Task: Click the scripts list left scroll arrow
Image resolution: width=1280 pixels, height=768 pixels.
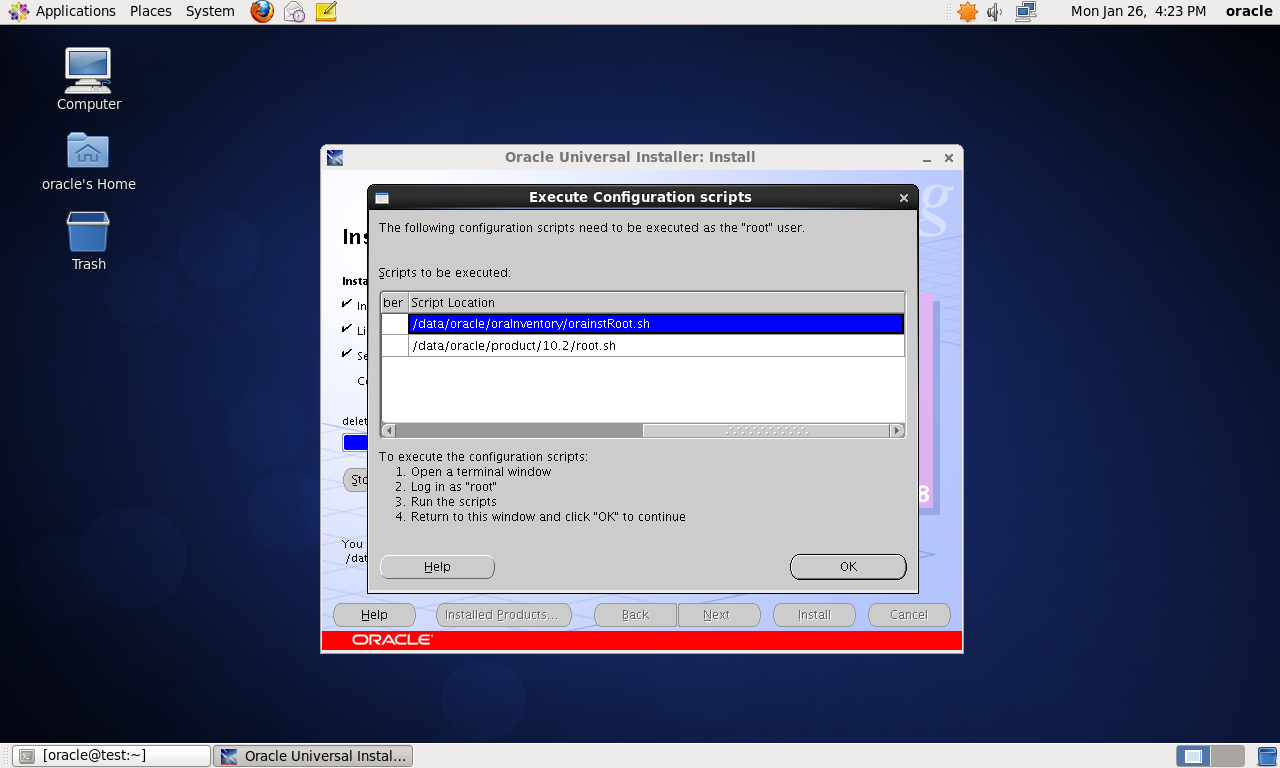Action: pos(389,431)
